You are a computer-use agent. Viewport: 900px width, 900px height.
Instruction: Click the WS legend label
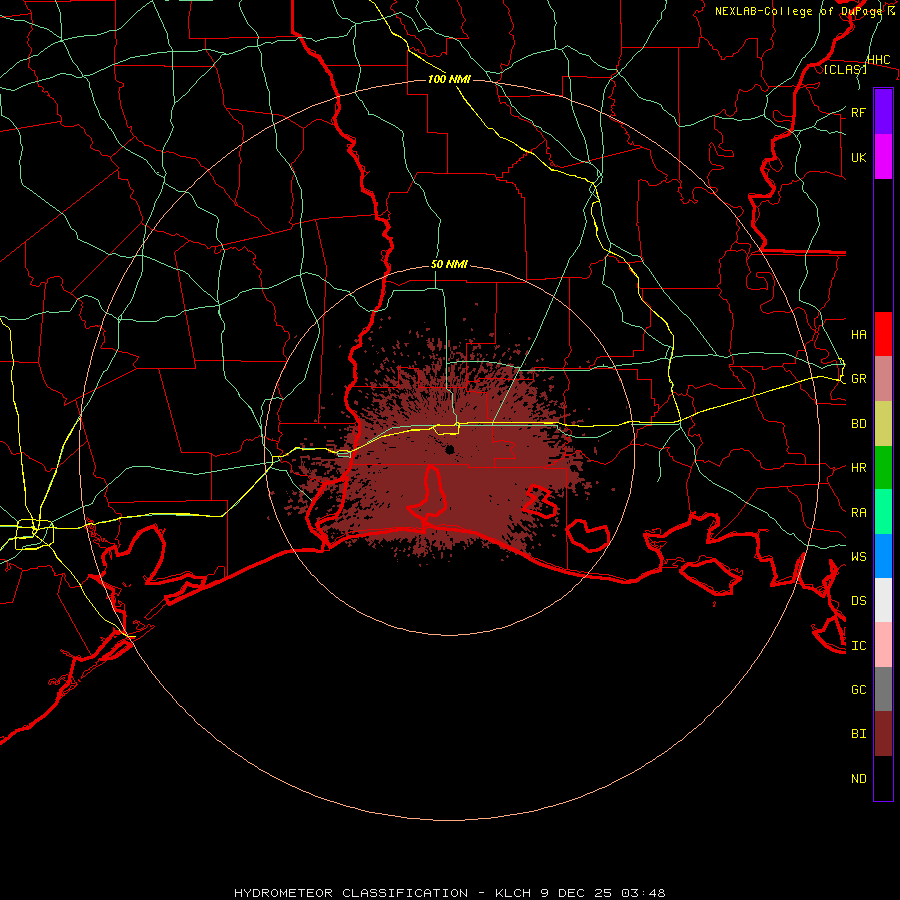[x=858, y=556]
